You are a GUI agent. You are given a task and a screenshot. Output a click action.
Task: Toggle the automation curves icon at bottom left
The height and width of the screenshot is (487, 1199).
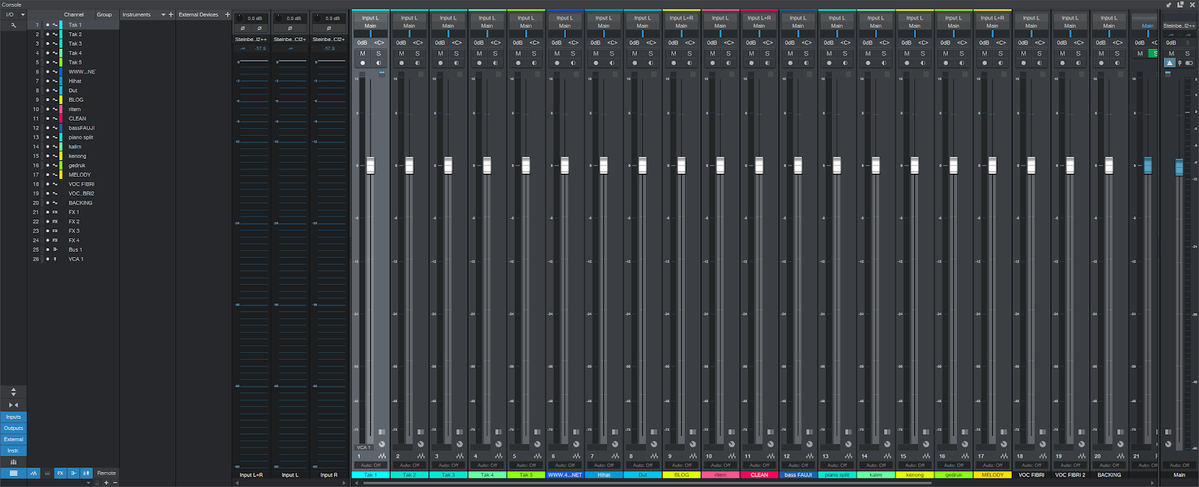click(34, 473)
